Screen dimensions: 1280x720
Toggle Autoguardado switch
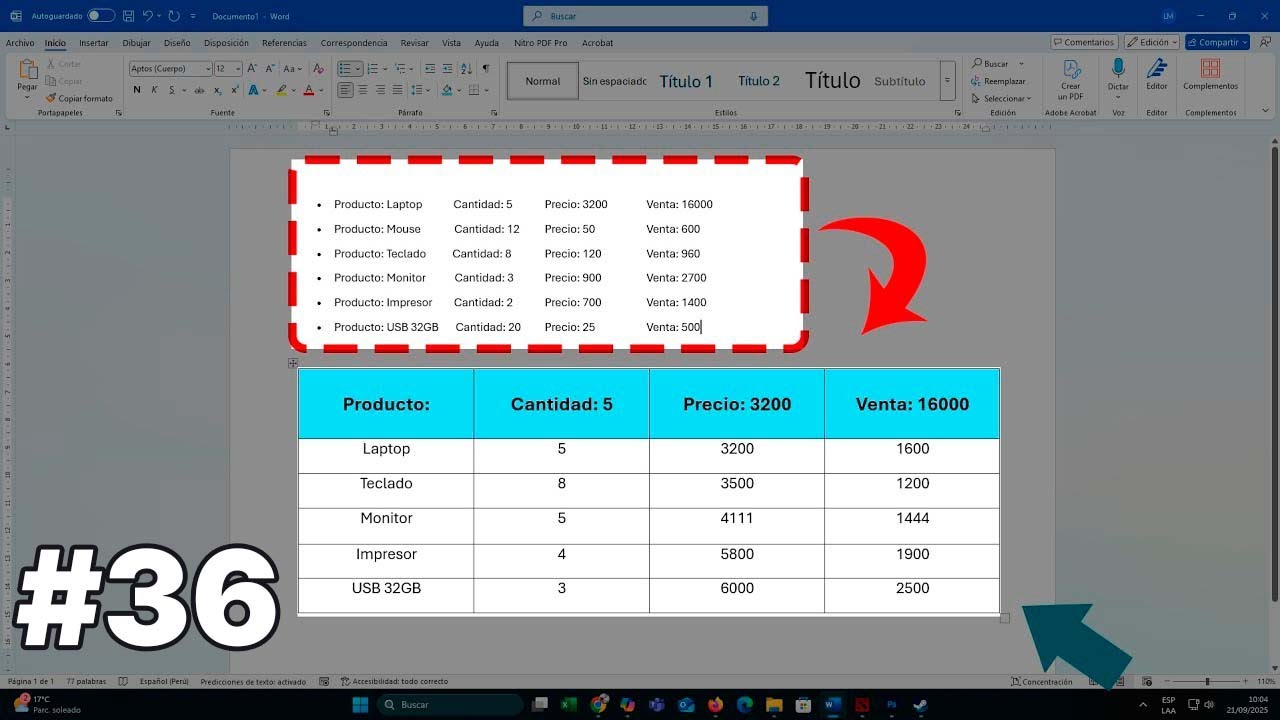101,16
